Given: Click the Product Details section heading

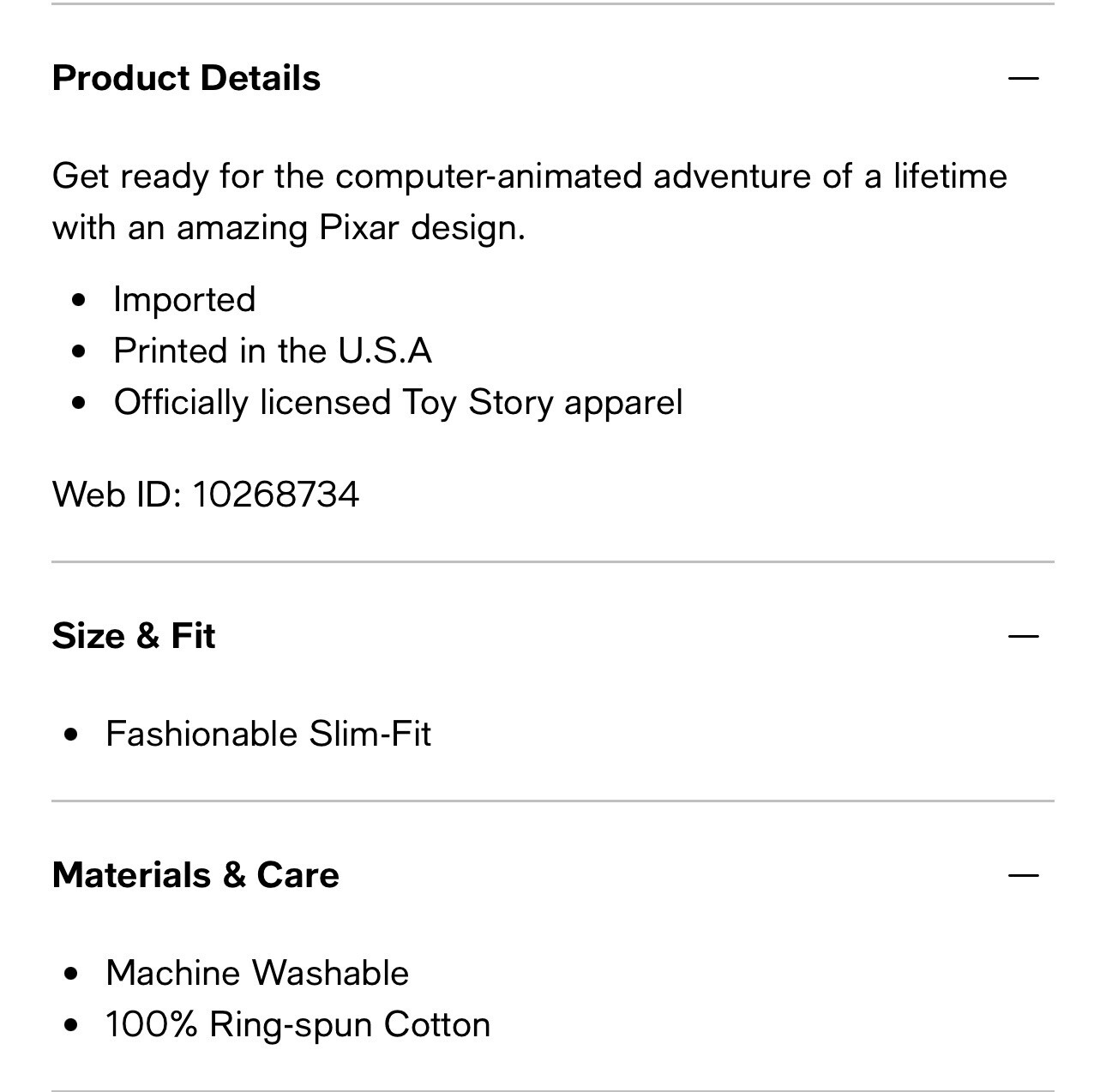Looking at the screenshot, I should click(x=186, y=78).
